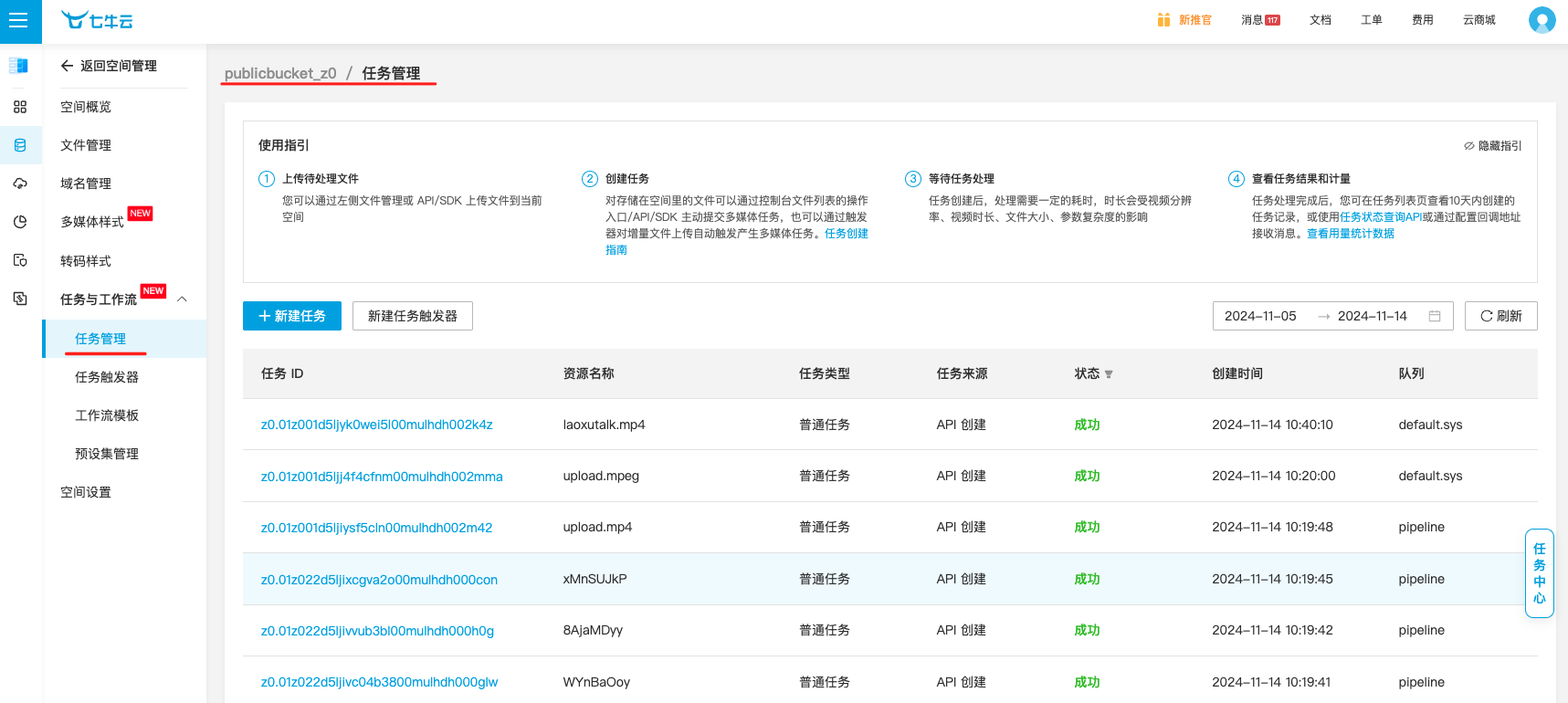Click the 创建时间 column header

[1237, 373]
